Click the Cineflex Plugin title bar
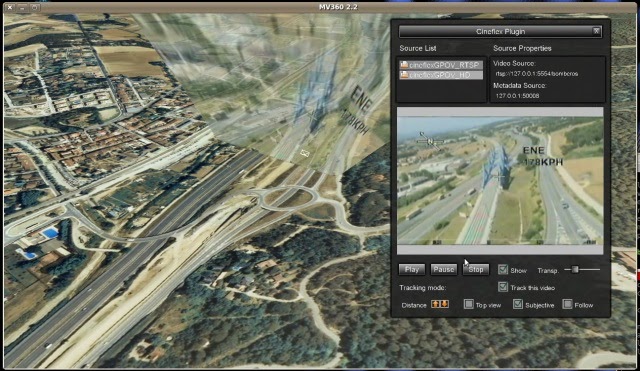 [x=500, y=31]
